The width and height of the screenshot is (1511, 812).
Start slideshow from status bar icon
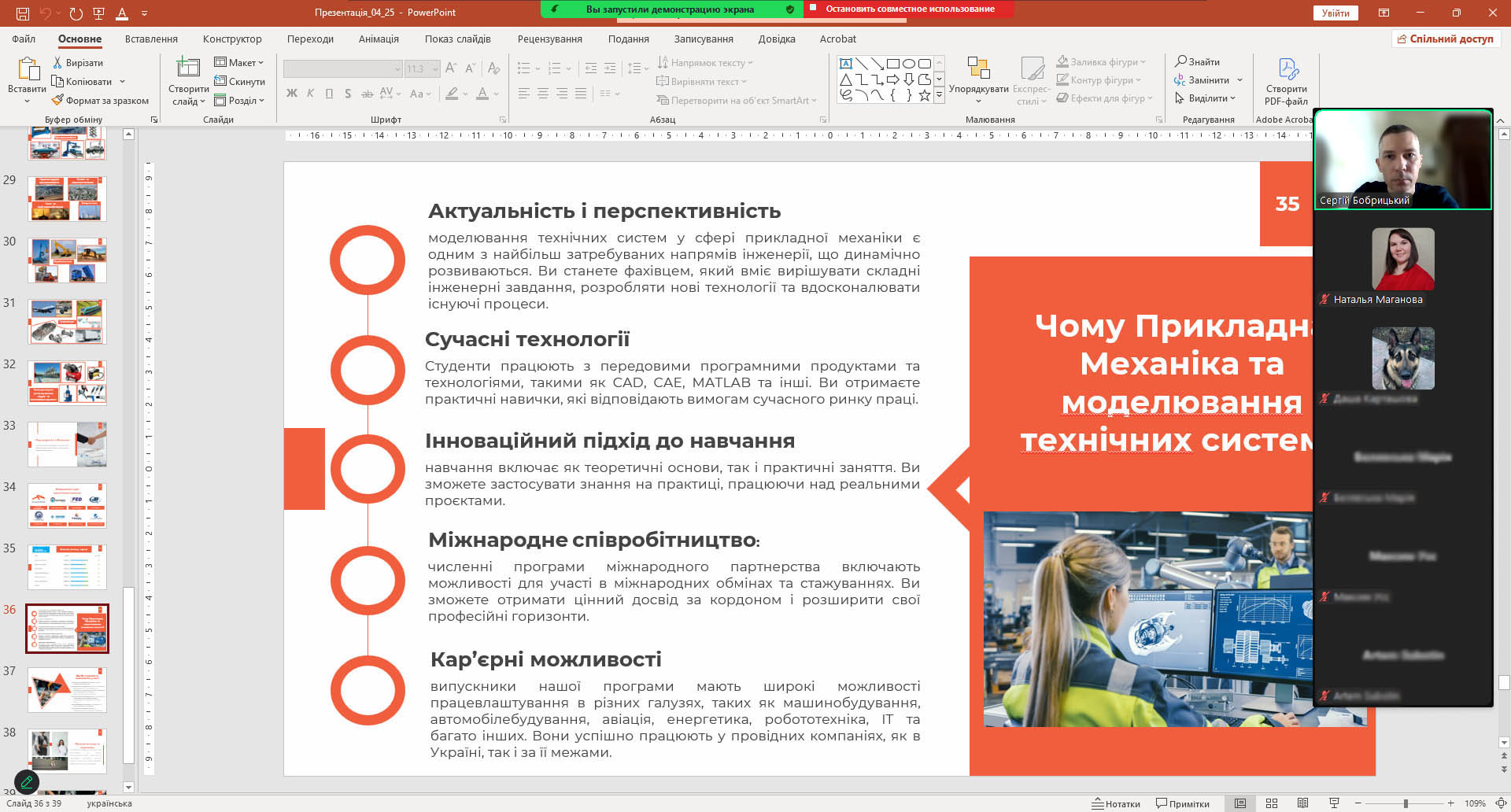[1334, 803]
